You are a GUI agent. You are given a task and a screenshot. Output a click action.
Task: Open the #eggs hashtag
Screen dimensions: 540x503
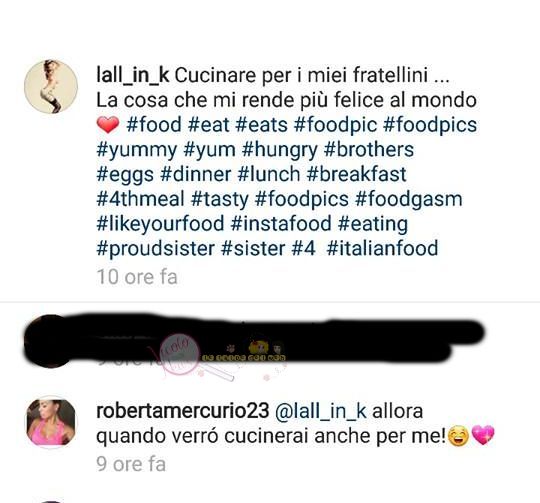click(125, 175)
